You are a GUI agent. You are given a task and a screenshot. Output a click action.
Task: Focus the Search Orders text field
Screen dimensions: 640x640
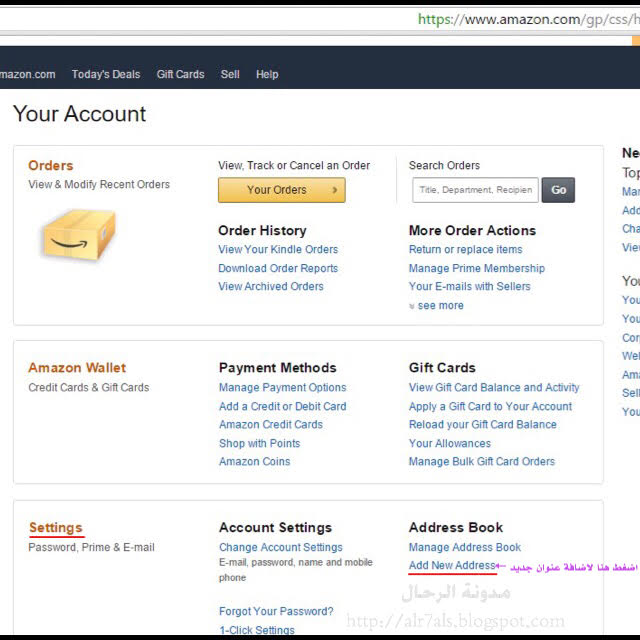[x=476, y=190]
